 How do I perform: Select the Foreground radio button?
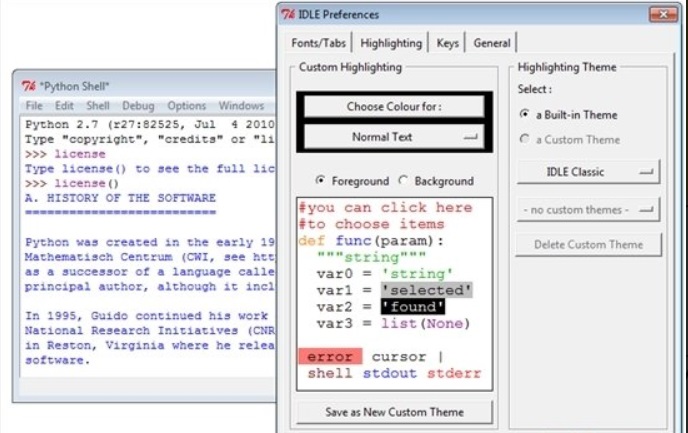click(320, 181)
